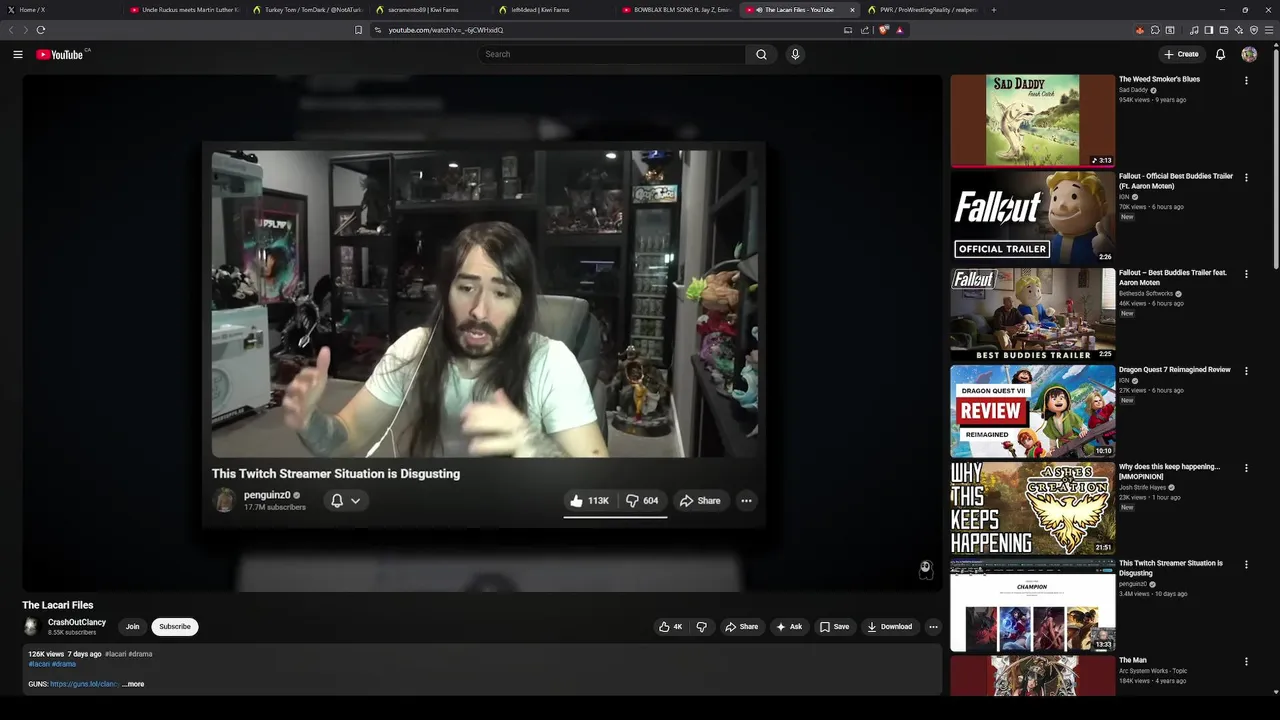This screenshot has width=1280, height=720.
Task: Save video to a playlist
Action: tap(834, 627)
